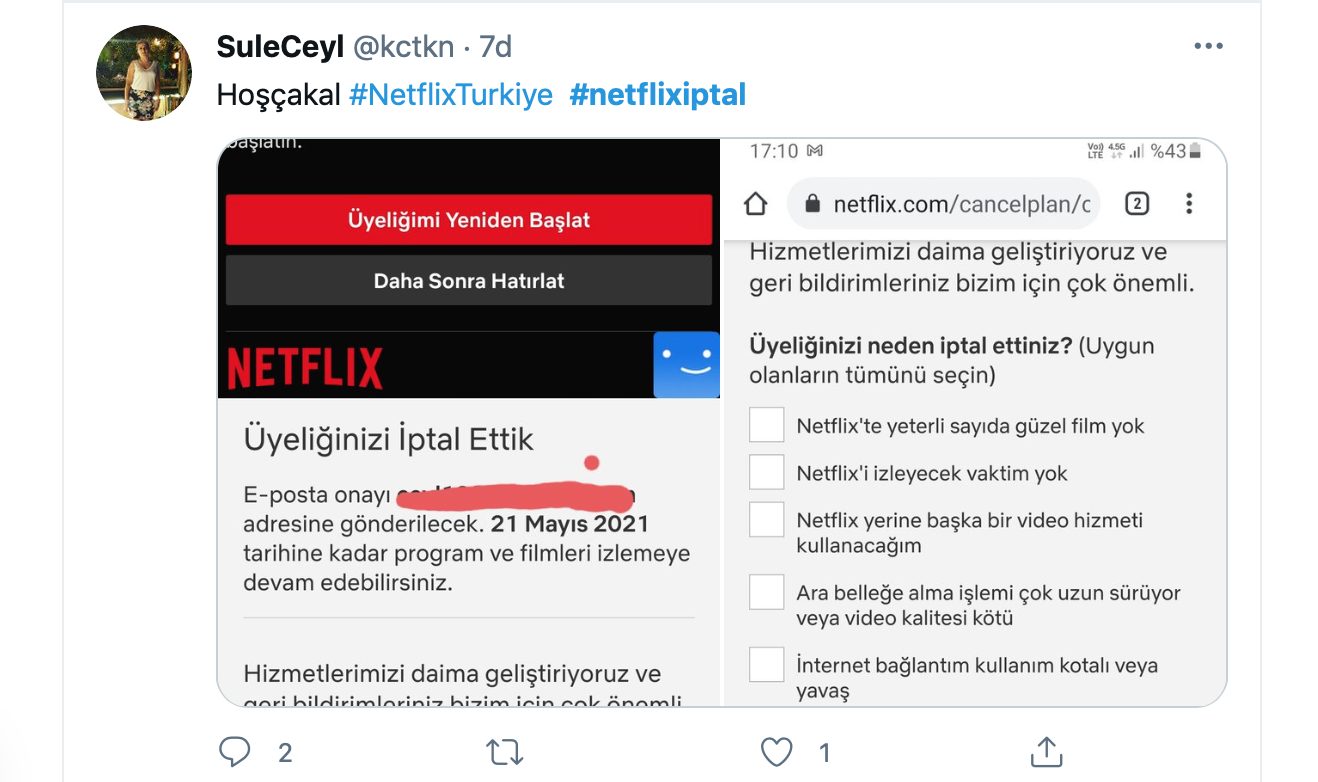Like the tweet with heart icon
Viewport: 1318px width, 782px height.
(776, 751)
